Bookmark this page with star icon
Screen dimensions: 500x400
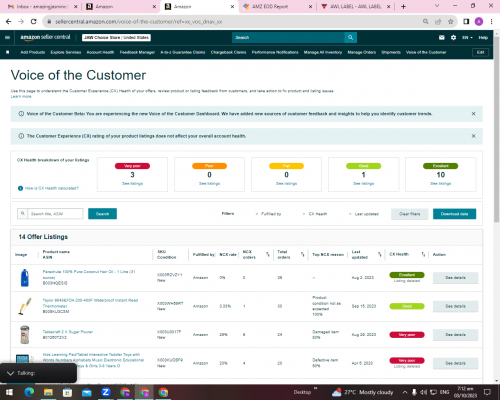click(x=451, y=21)
